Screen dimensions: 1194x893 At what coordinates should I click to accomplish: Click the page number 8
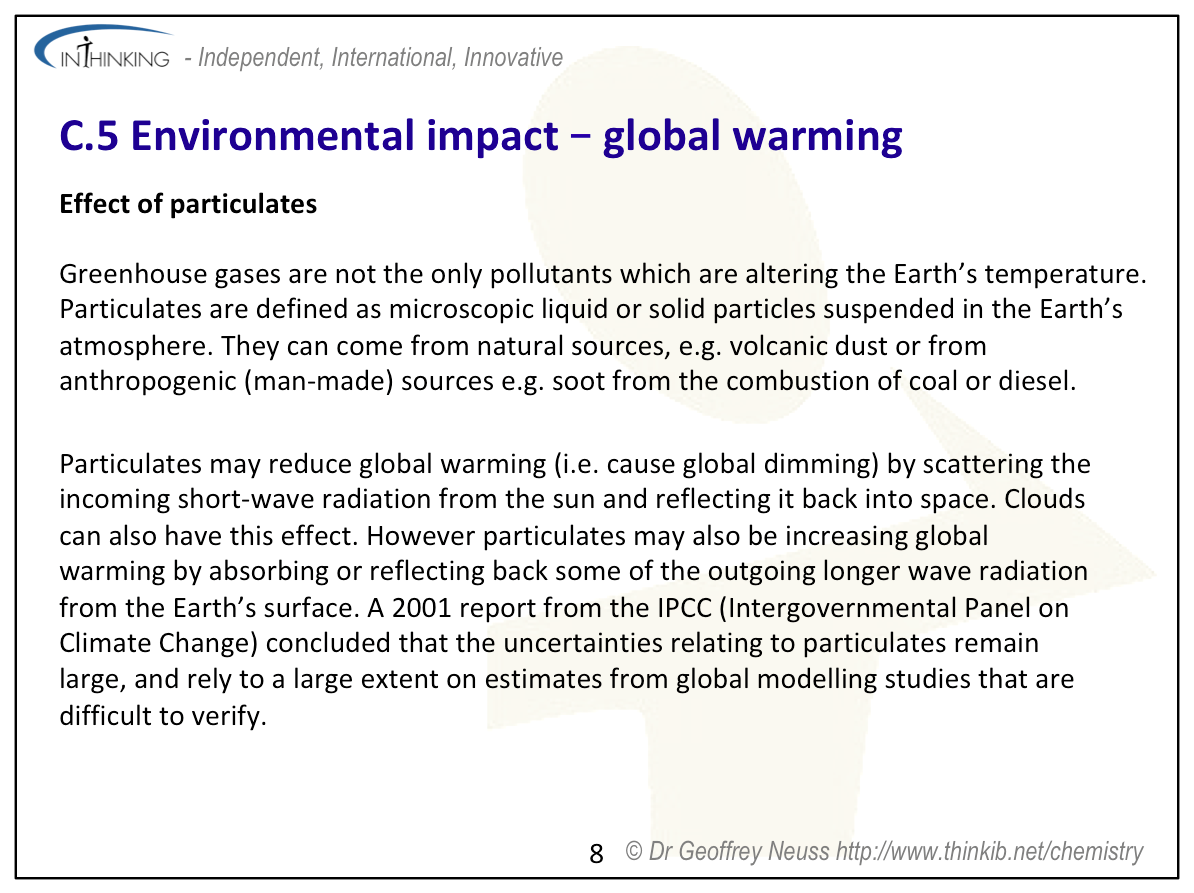coord(597,853)
